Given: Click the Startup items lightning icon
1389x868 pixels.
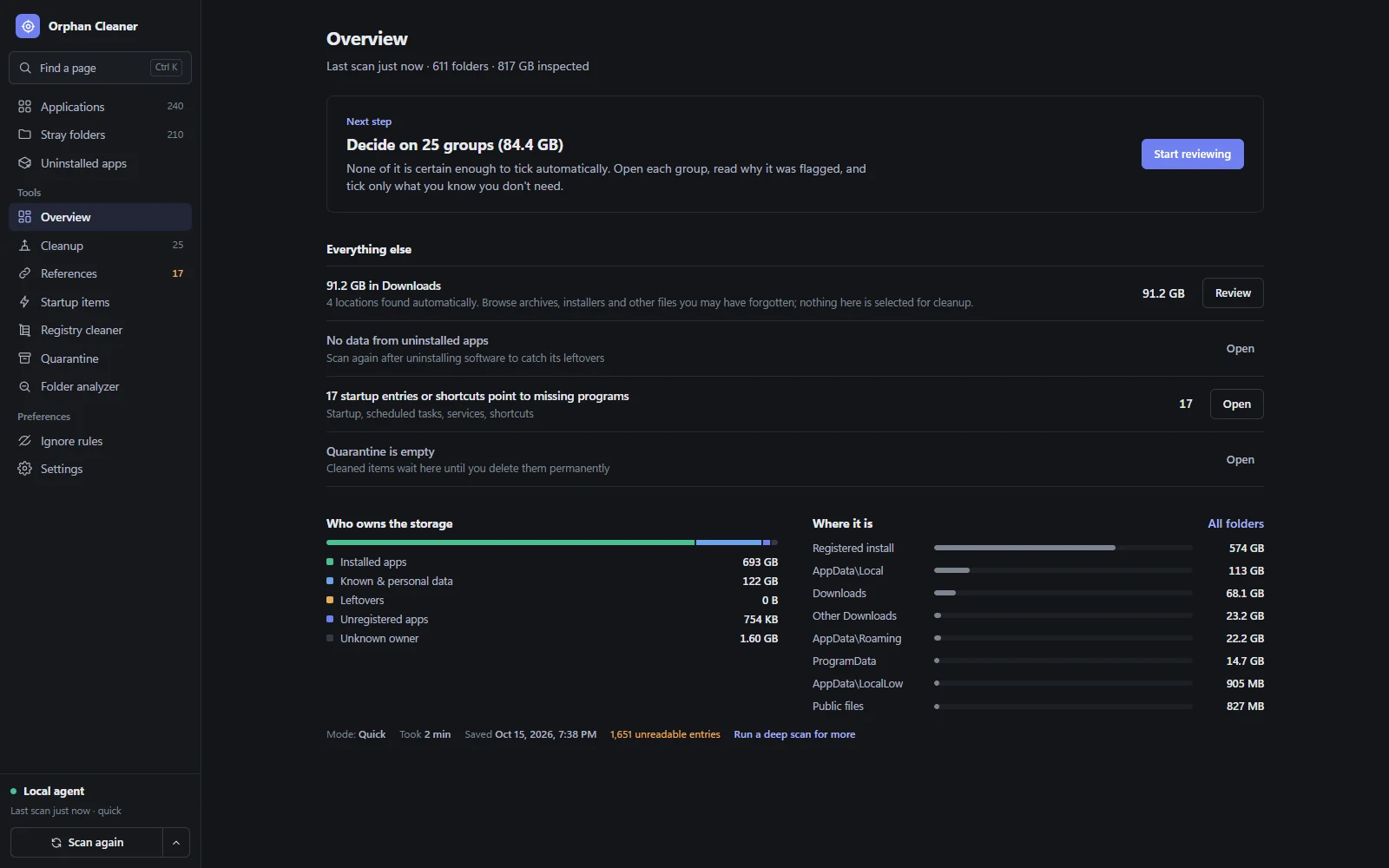Looking at the screenshot, I should point(24,302).
